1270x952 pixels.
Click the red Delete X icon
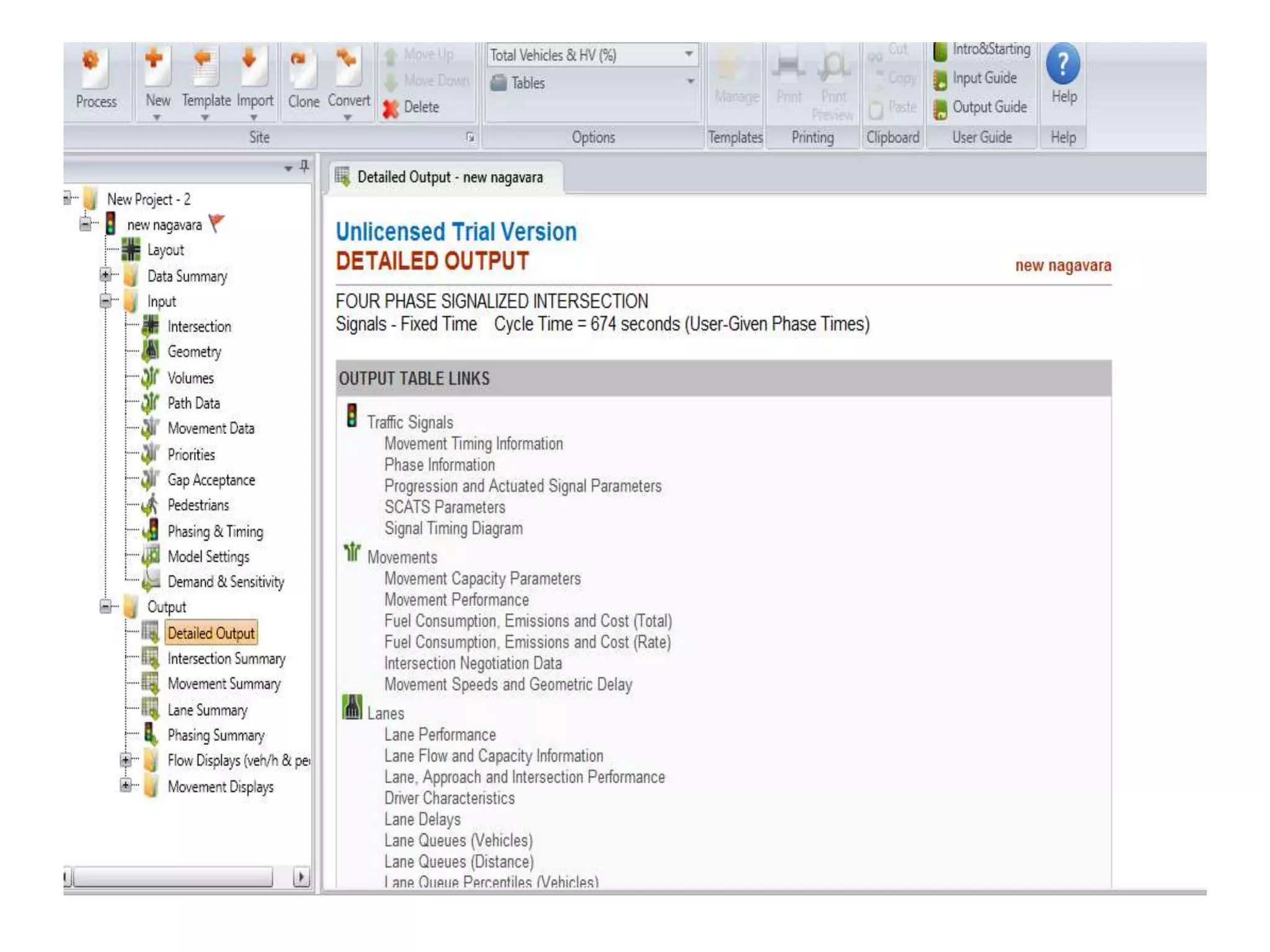[391, 109]
